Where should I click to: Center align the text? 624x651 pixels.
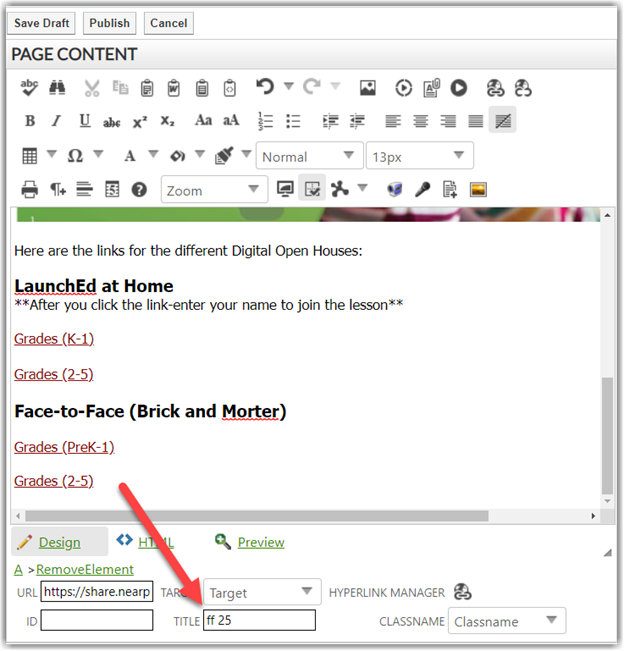tap(421, 121)
